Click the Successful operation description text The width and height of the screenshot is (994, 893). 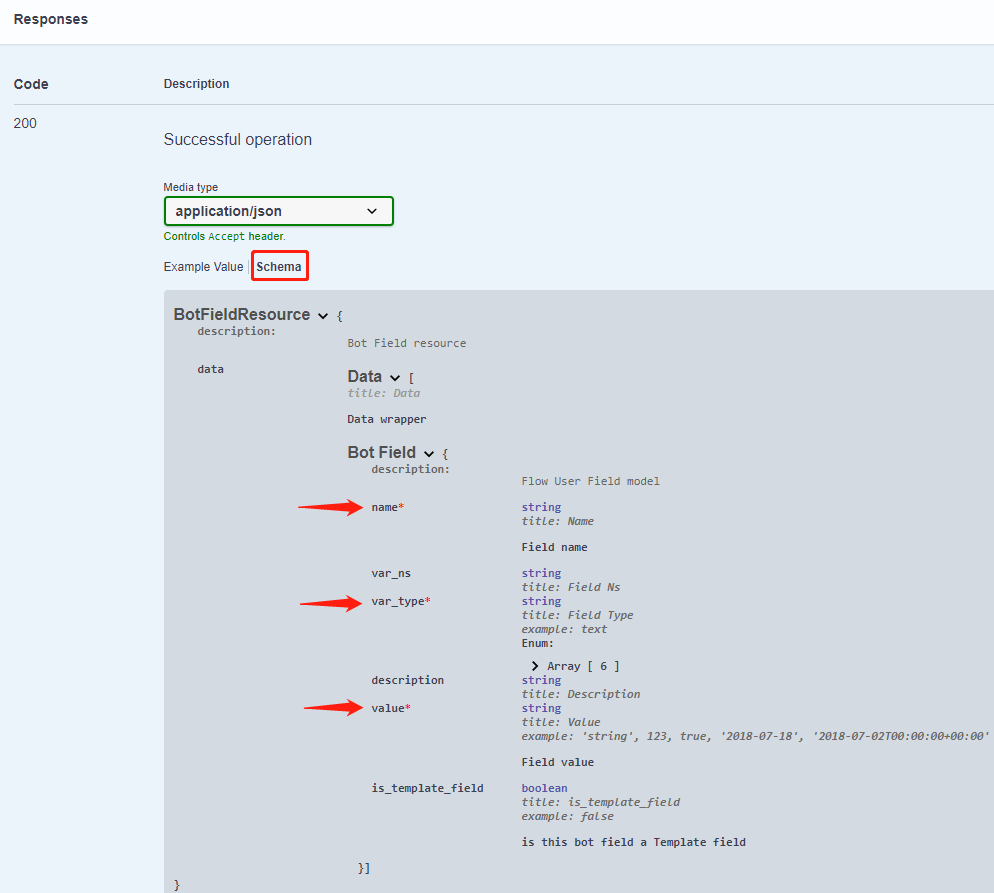point(238,140)
